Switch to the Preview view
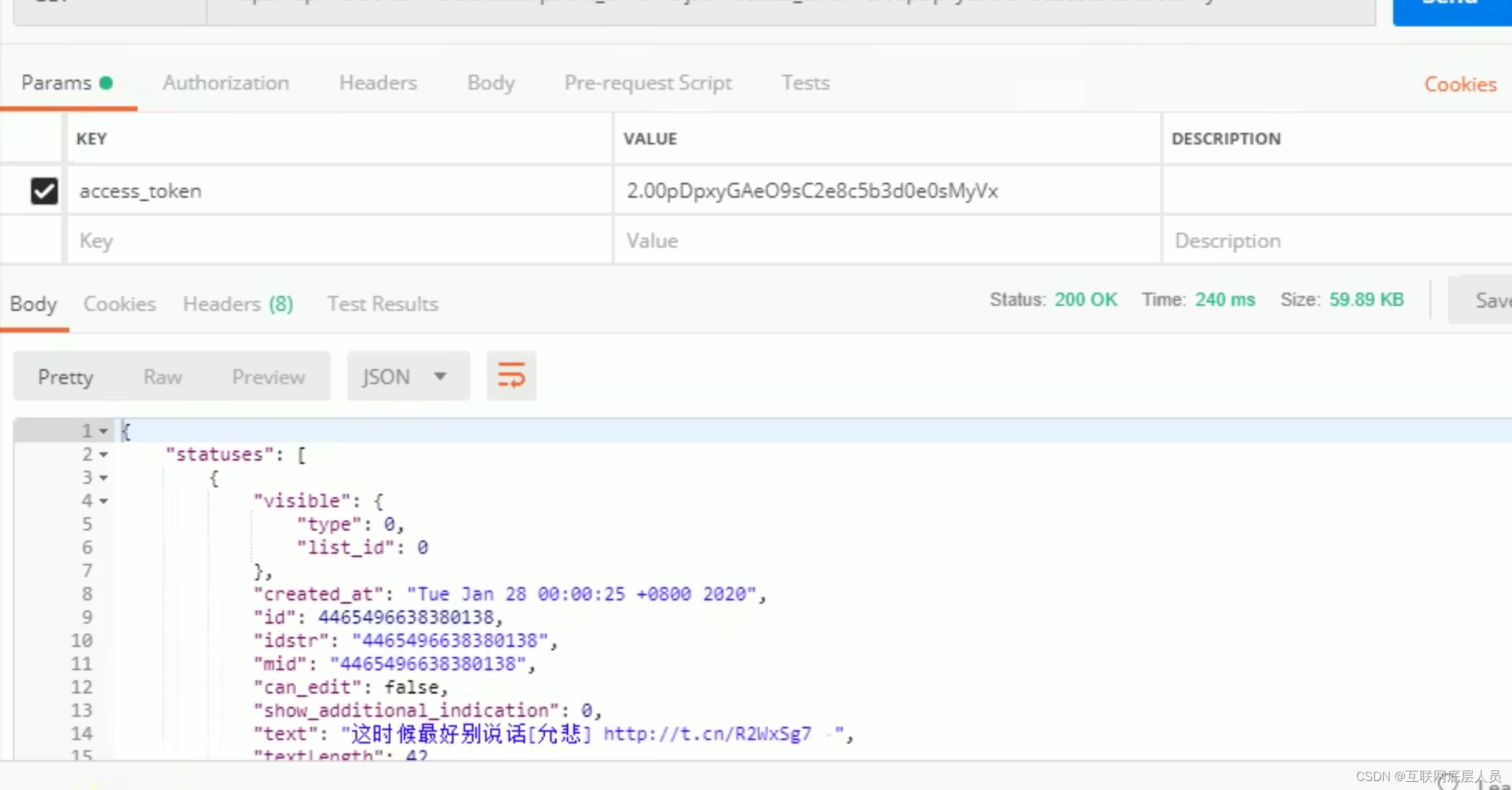1512x790 pixels. 268,376
